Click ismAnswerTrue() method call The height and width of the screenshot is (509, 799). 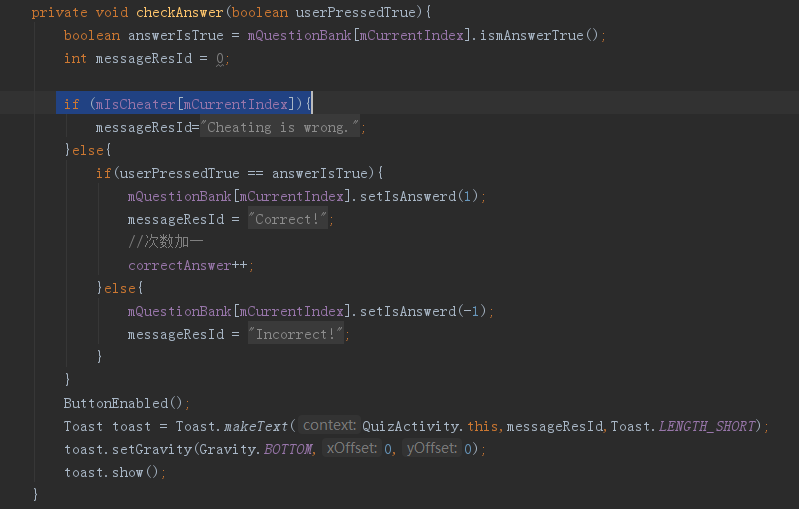[539, 35]
